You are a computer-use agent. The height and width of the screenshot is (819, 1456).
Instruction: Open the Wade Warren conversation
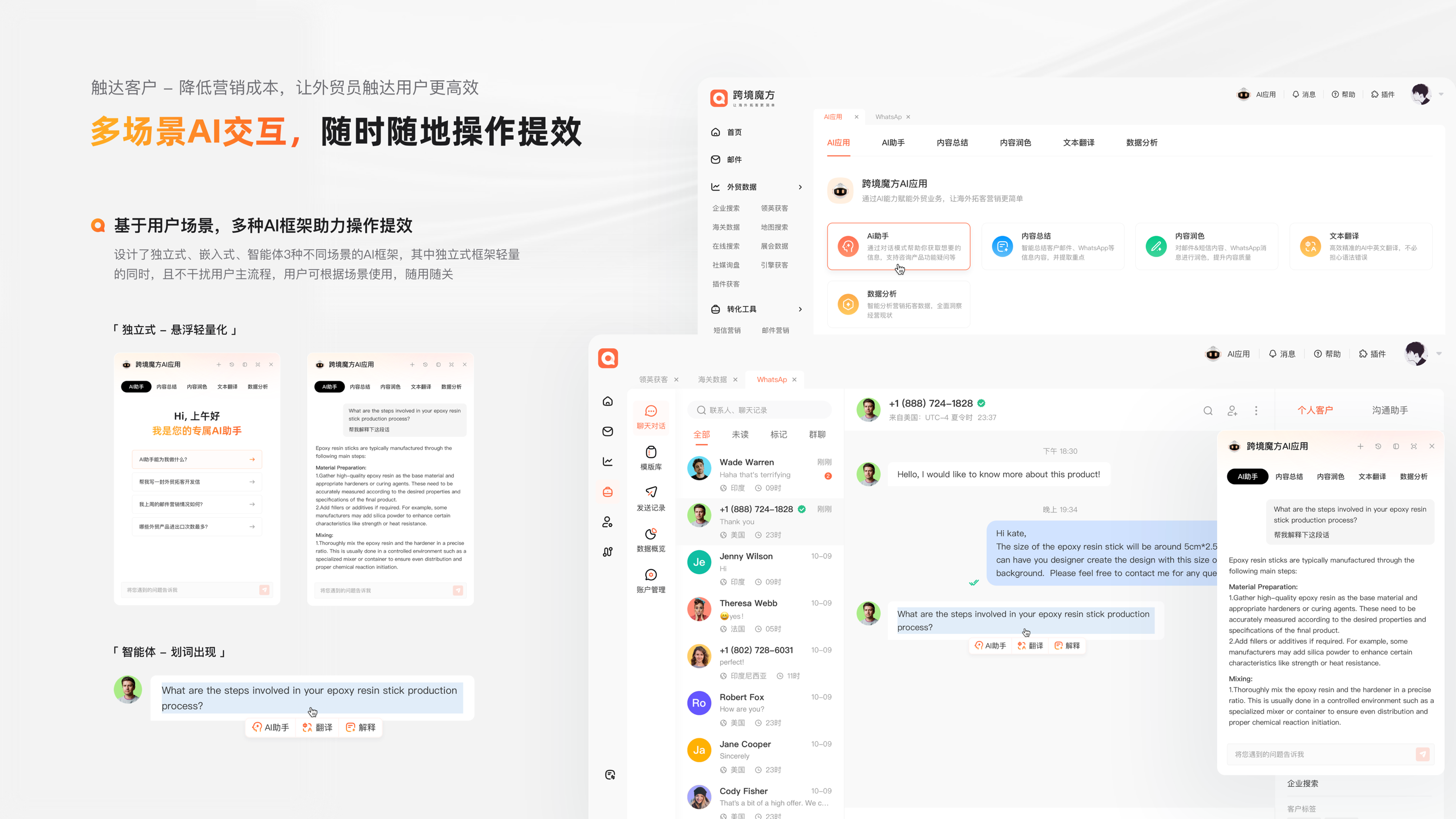click(759, 475)
